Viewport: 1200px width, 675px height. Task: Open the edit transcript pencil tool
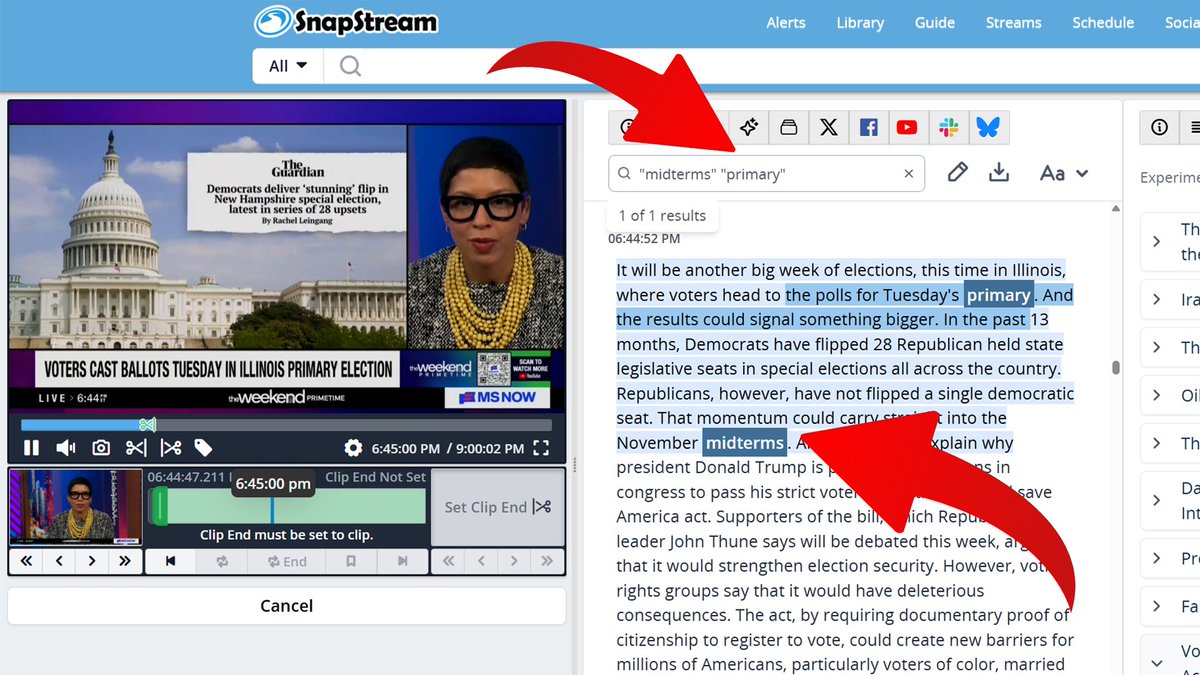click(x=957, y=172)
